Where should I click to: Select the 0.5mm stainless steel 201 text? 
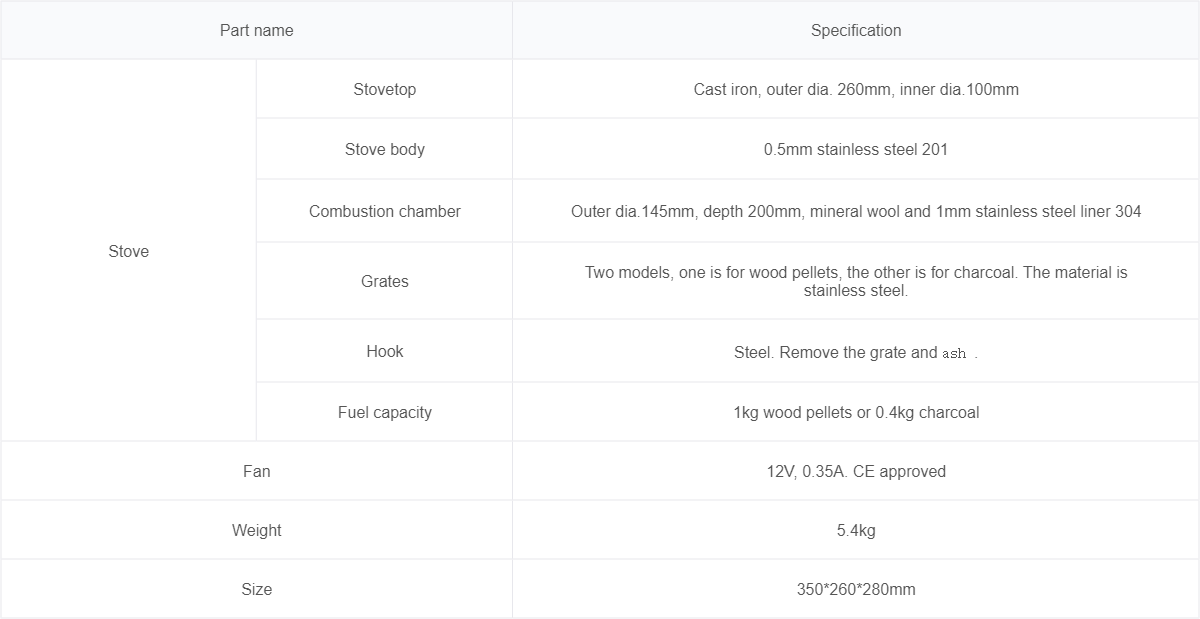(x=856, y=149)
